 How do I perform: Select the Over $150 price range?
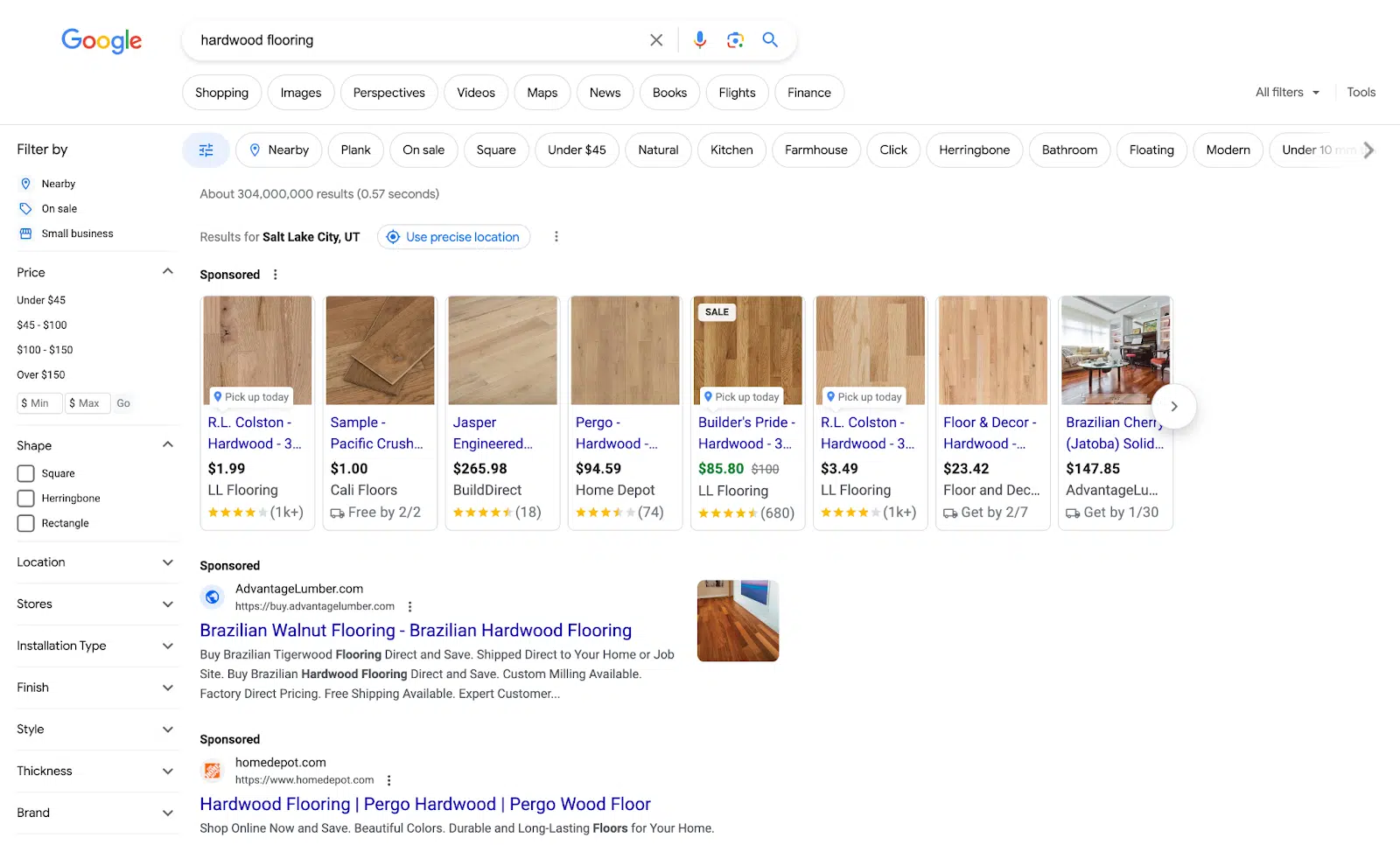coord(41,375)
